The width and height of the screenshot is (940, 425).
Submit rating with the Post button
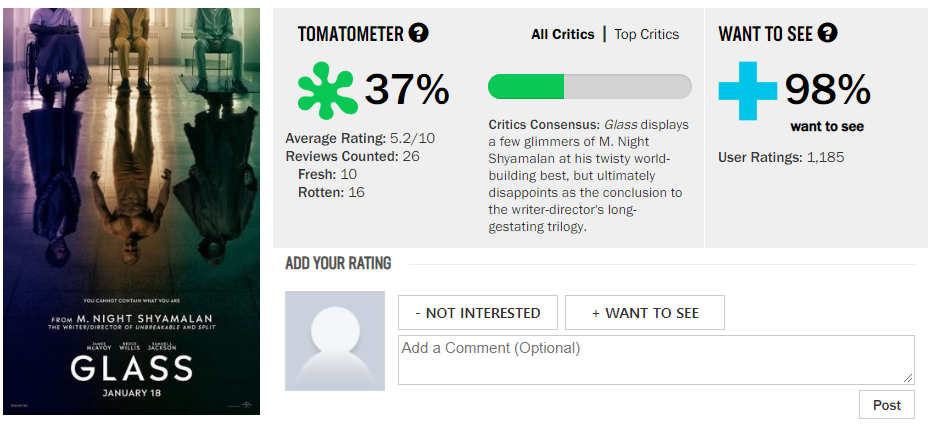(x=887, y=405)
